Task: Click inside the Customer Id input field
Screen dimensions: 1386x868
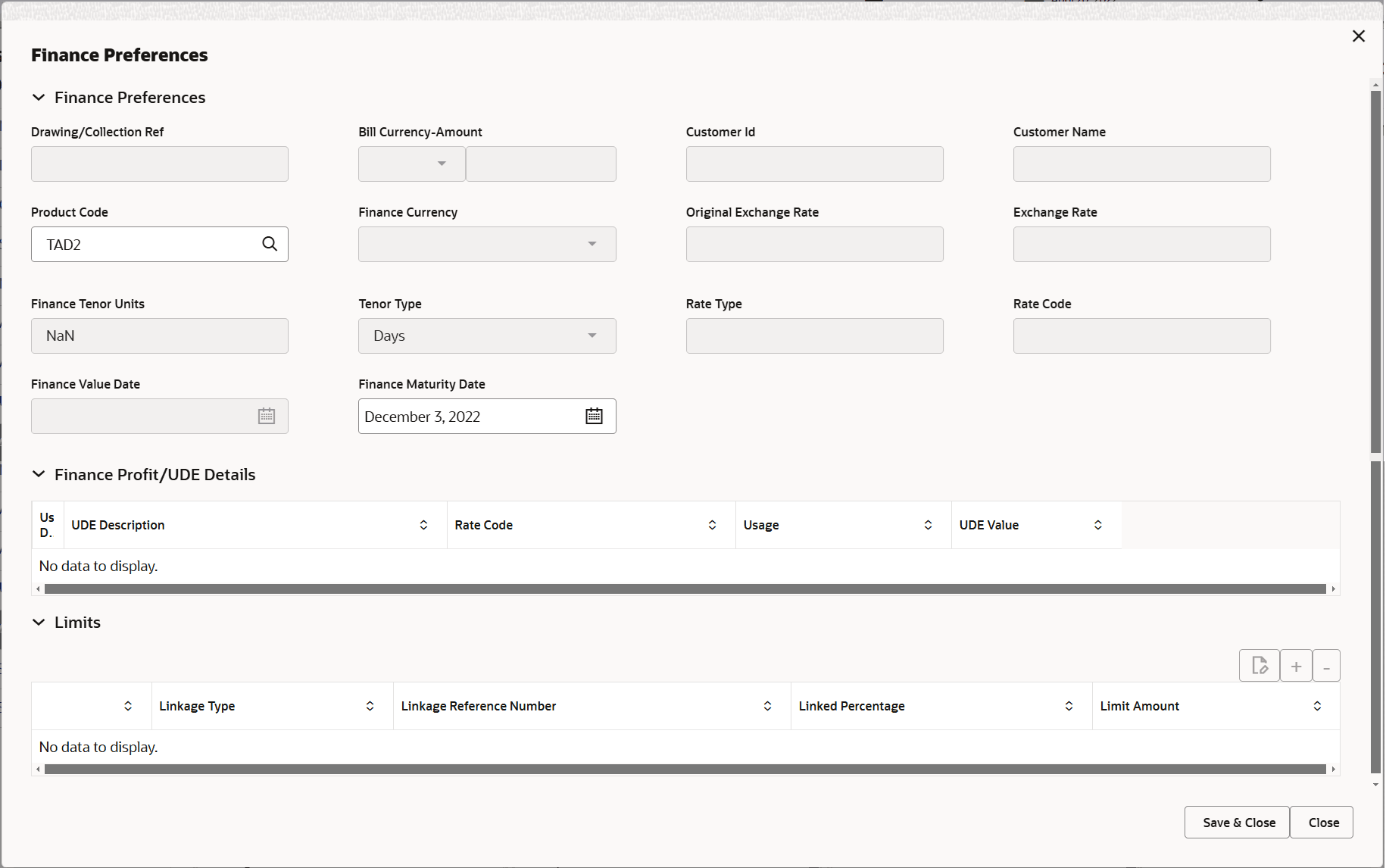Action: [814, 164]
